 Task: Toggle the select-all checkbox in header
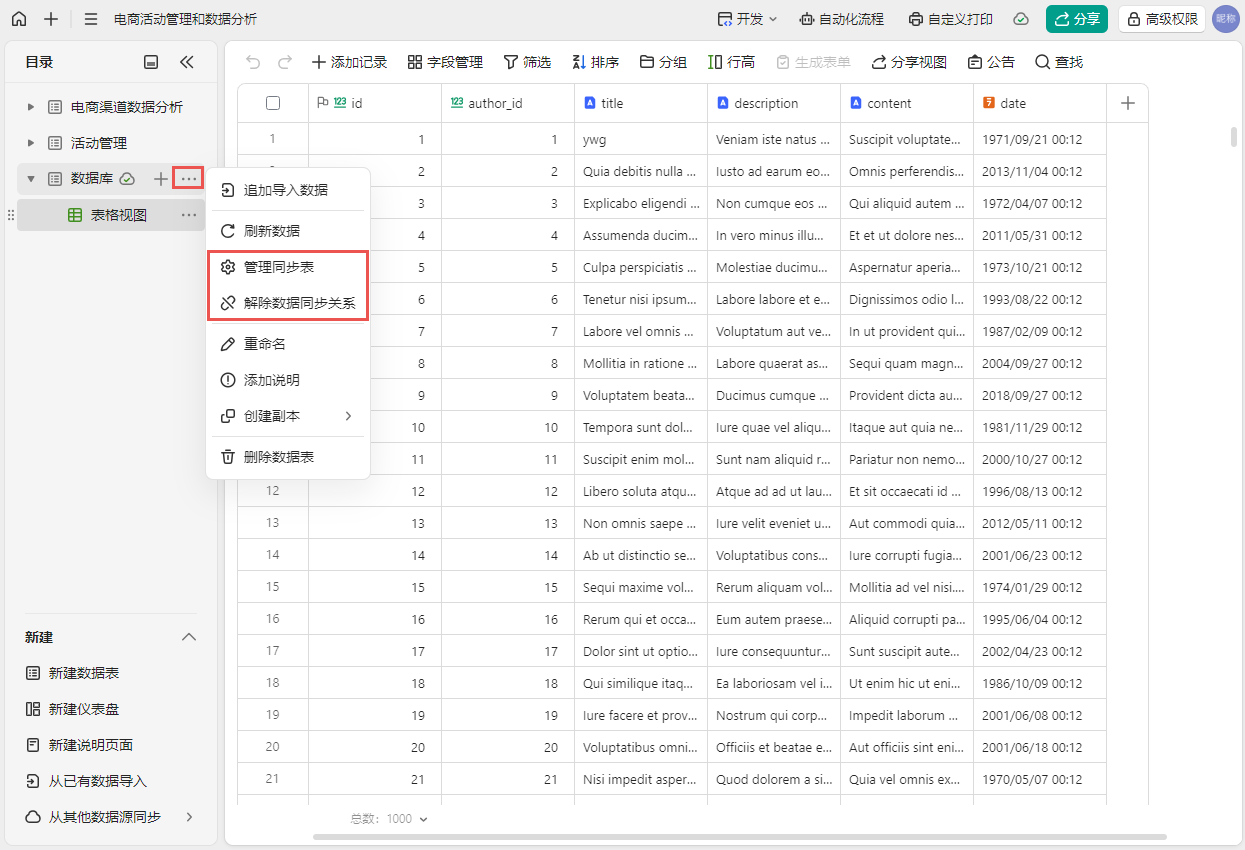point(273,103)
